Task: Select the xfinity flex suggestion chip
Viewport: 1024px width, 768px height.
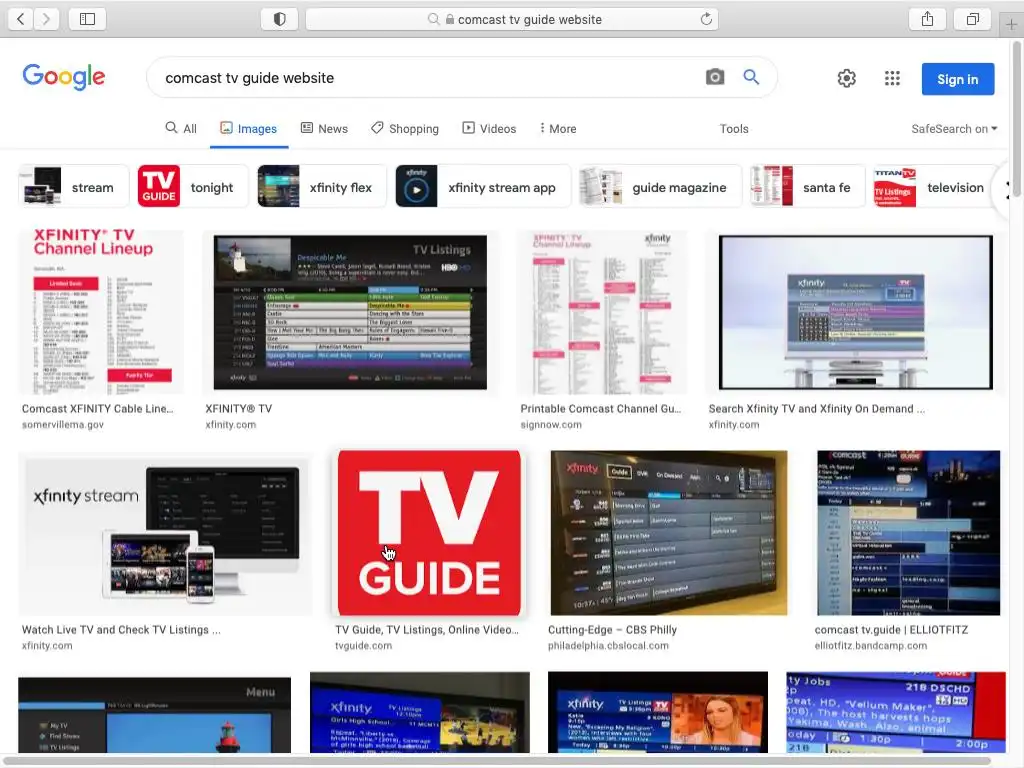Action: coord(322,187)
